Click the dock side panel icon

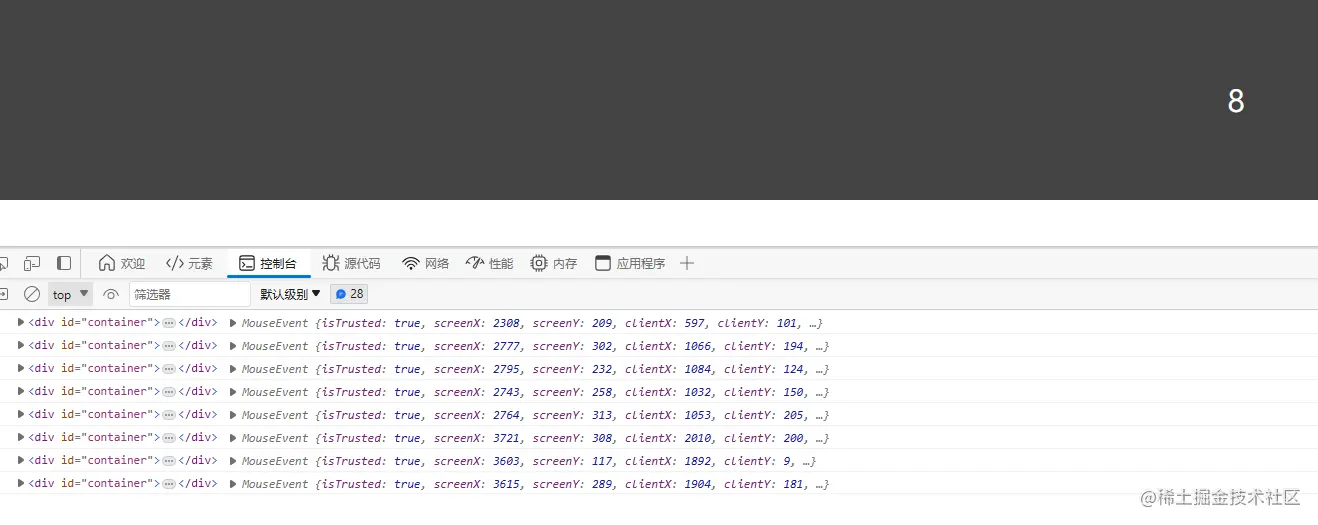click(64, 263)
